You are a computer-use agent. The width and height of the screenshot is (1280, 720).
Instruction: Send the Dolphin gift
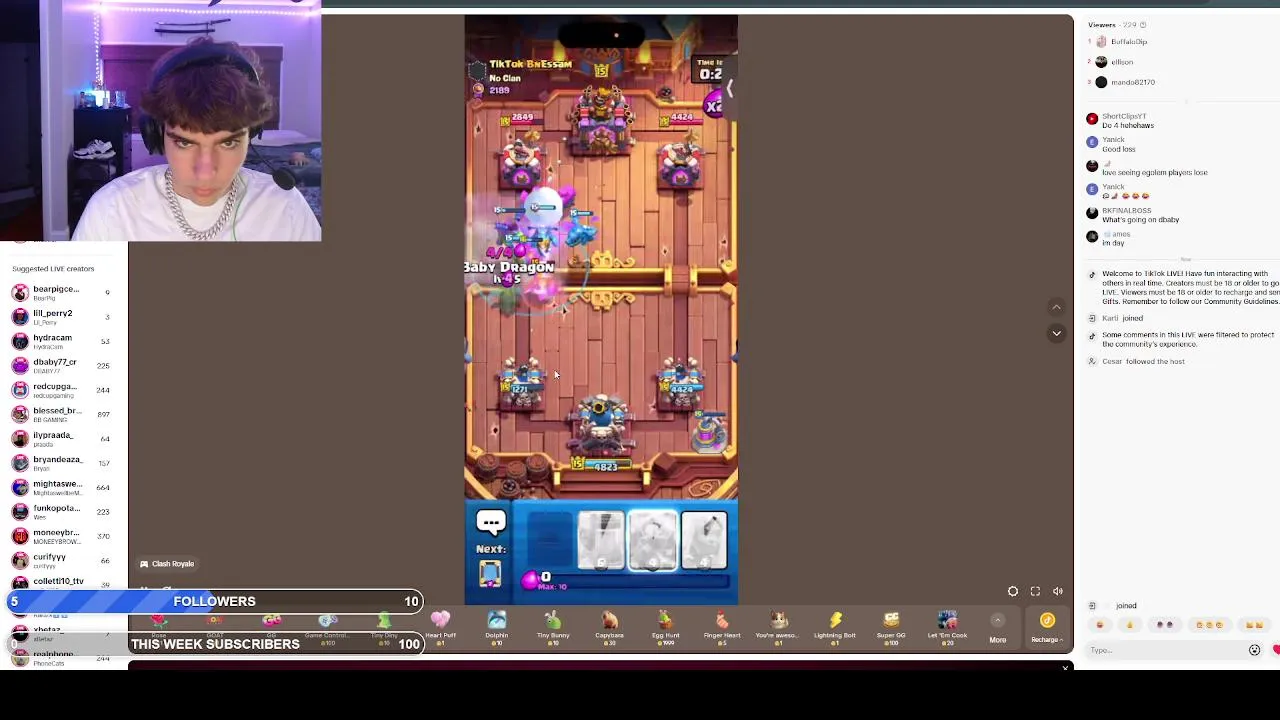tap(497, 627)
